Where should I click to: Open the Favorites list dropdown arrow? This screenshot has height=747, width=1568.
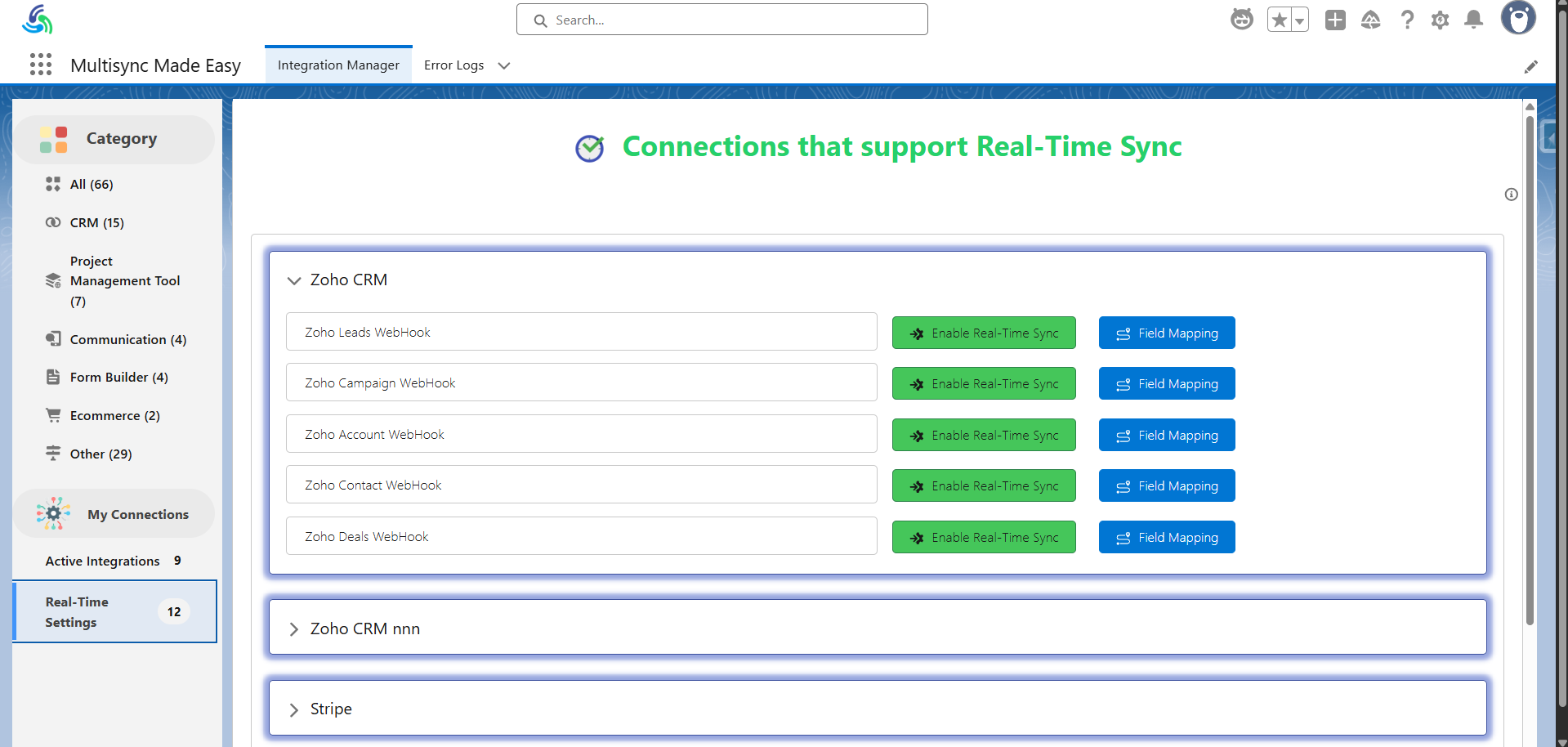(x=1299, y=20)
